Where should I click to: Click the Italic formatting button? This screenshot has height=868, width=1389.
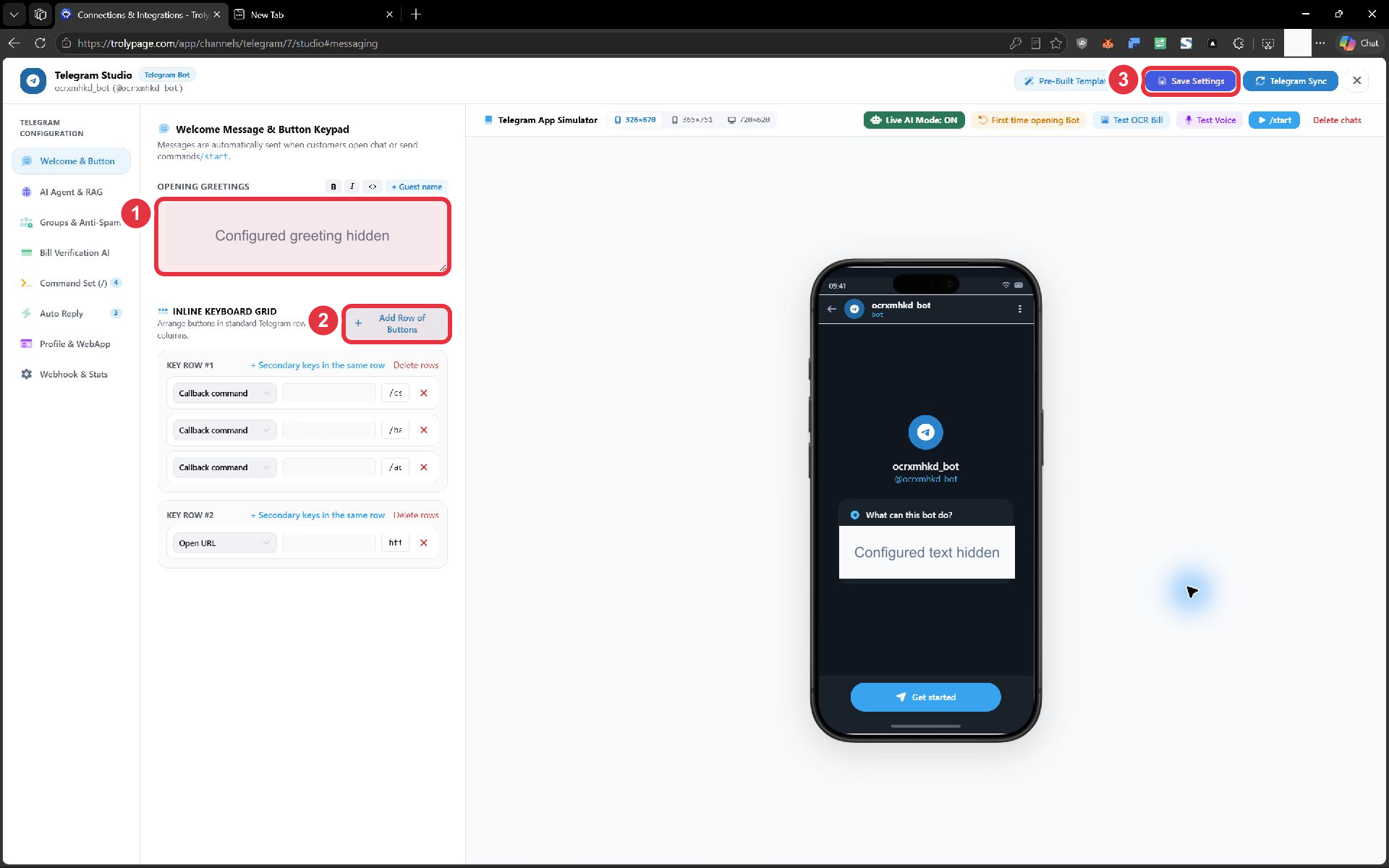(x=352, y=187)
